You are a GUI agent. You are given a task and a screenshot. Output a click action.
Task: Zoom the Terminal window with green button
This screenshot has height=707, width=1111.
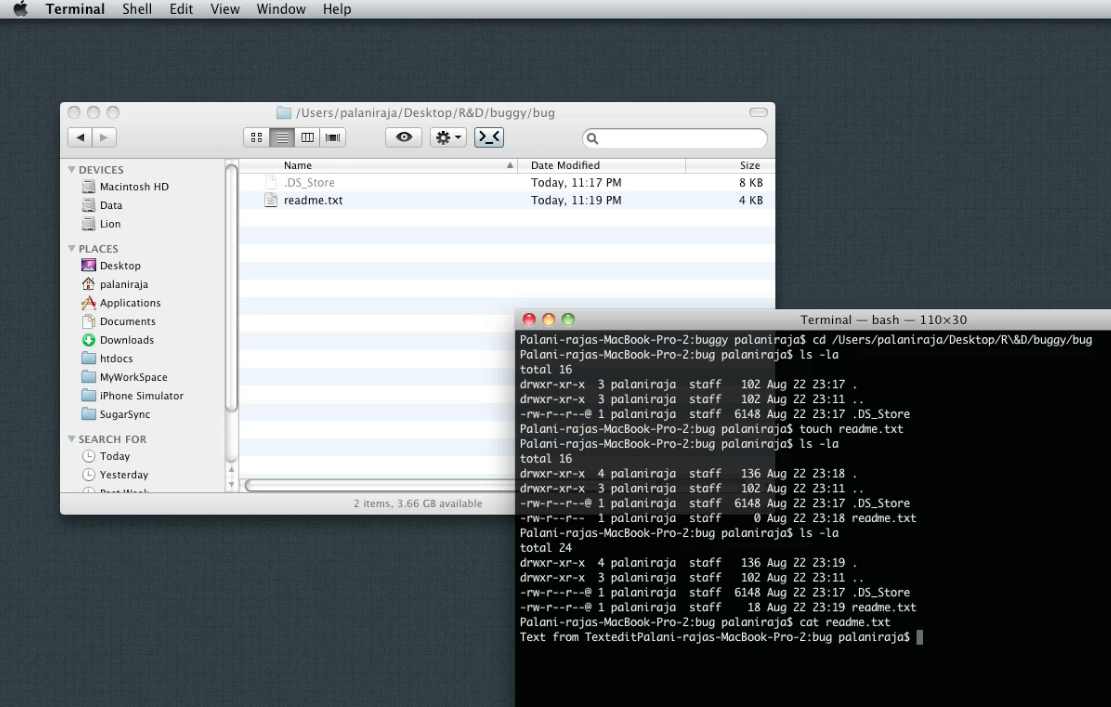pyautogui.click(x=568, y=319)
